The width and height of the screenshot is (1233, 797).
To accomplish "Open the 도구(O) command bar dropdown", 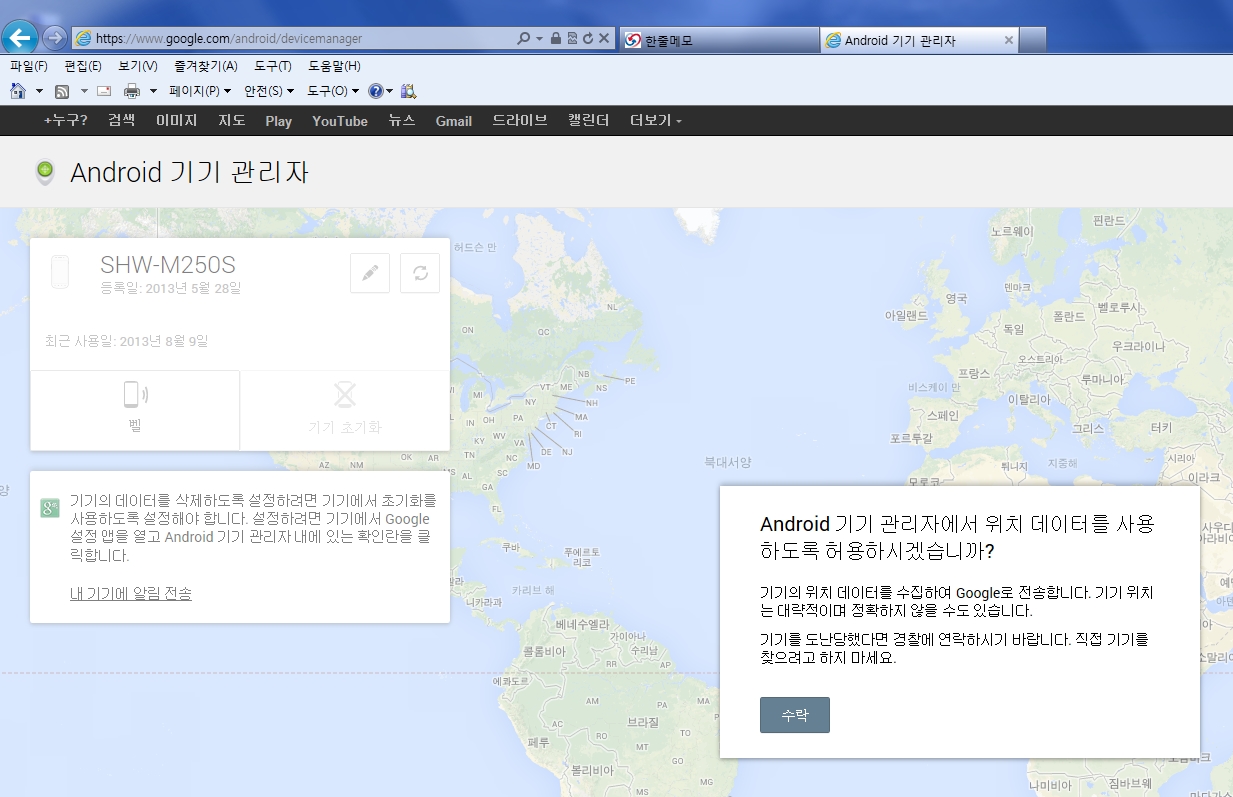I will click(x=333, y=91).
